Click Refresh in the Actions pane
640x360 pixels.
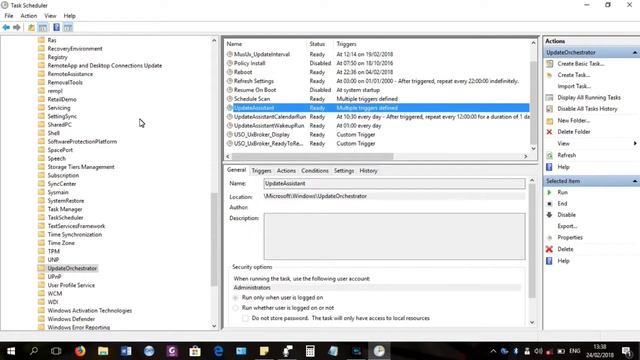point(567,155)
